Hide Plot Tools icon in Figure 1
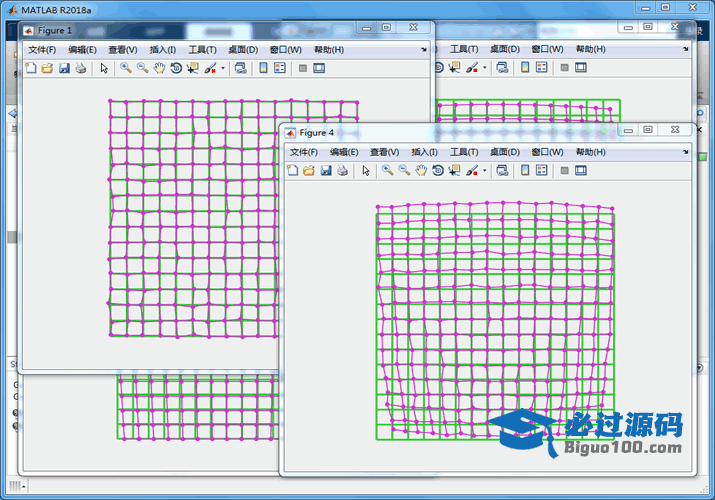The width and height of the screenshot is (715, 500). pyautogui.click(x=302, y=68)
